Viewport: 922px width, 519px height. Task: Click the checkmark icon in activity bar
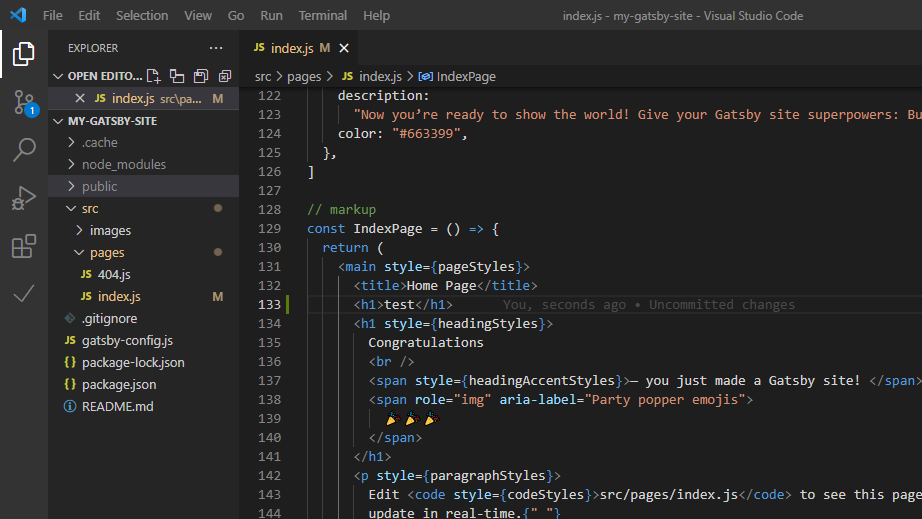[x=24, y=294]
